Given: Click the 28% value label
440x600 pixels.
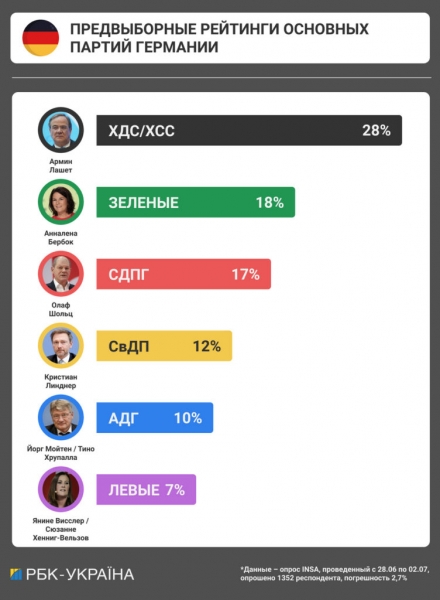Looking at the screenshot, I should 376,130.
